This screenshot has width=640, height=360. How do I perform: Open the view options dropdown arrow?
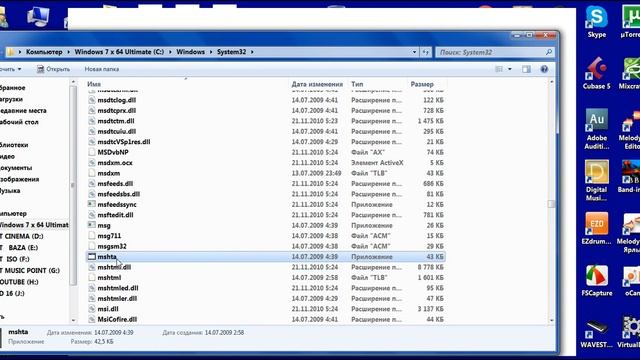(x=509, y=69)
